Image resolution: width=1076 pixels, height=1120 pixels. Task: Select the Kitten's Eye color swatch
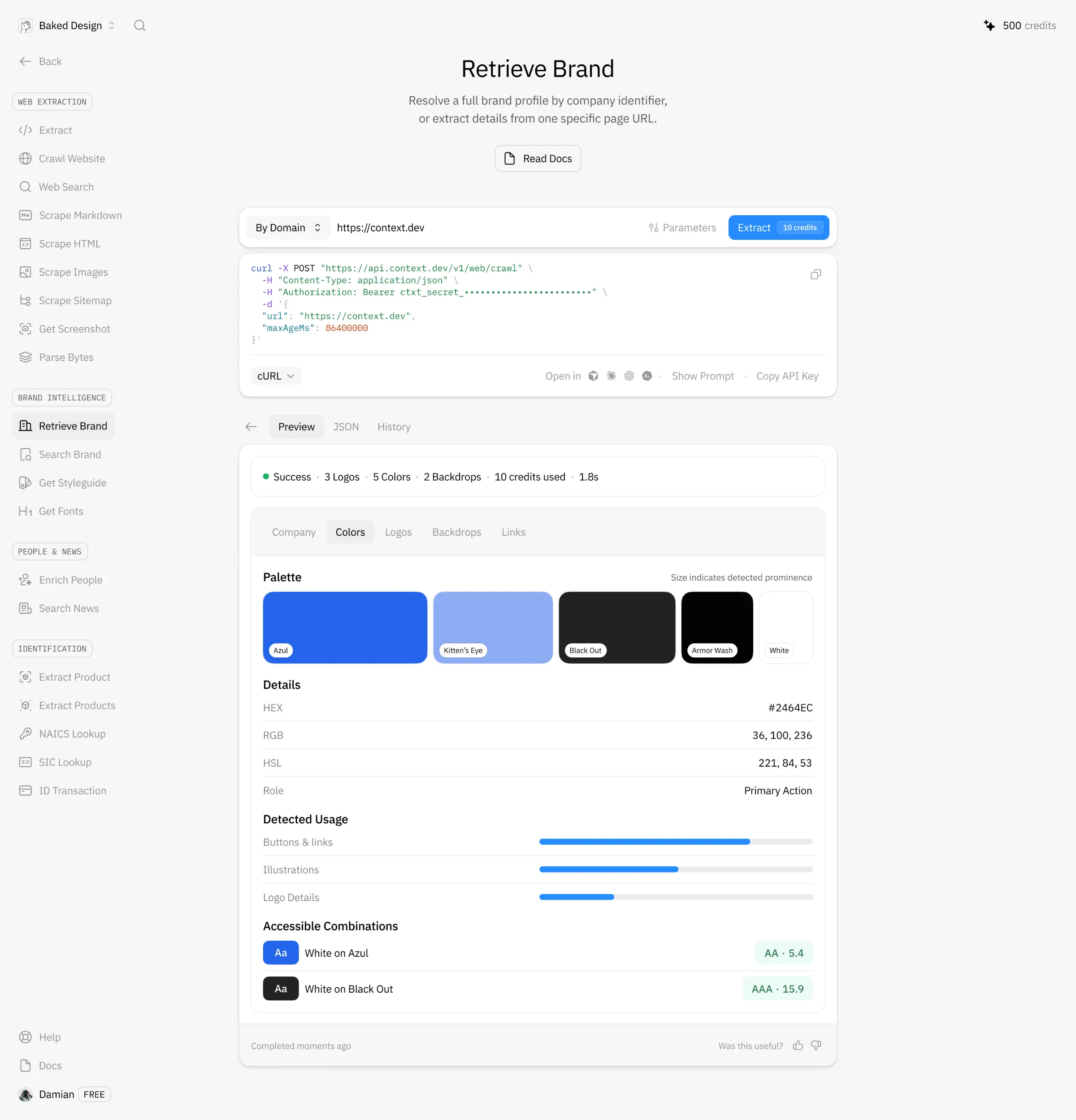[493, 627]
